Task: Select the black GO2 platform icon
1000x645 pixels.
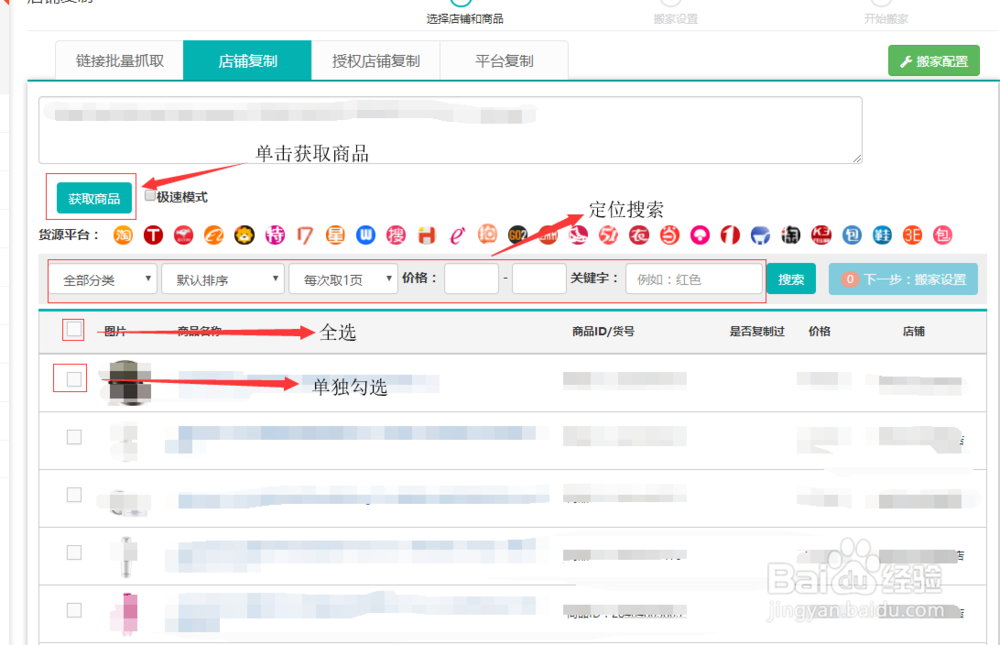Action: pos(518,235)
